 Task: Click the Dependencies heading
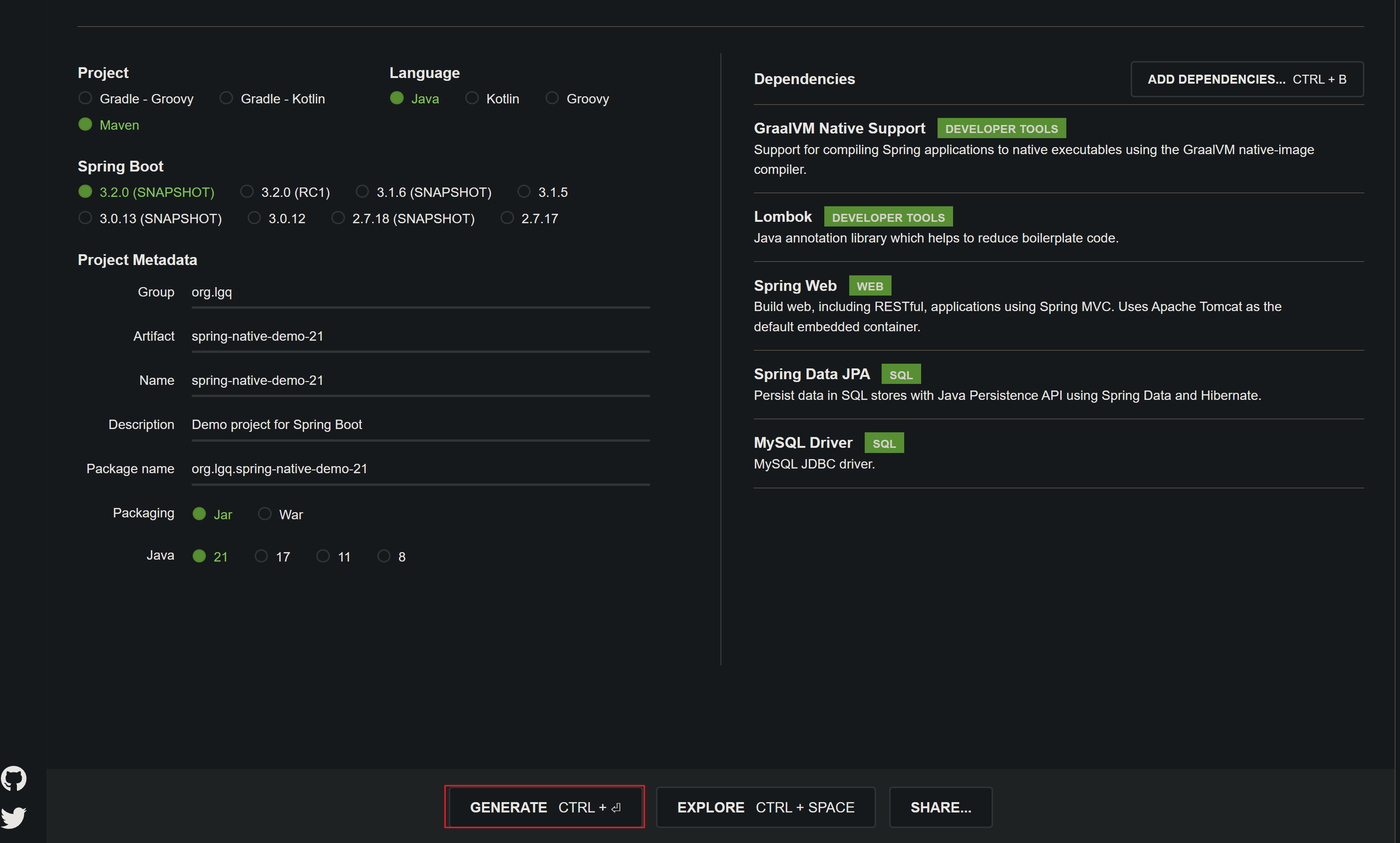point(804,79)
